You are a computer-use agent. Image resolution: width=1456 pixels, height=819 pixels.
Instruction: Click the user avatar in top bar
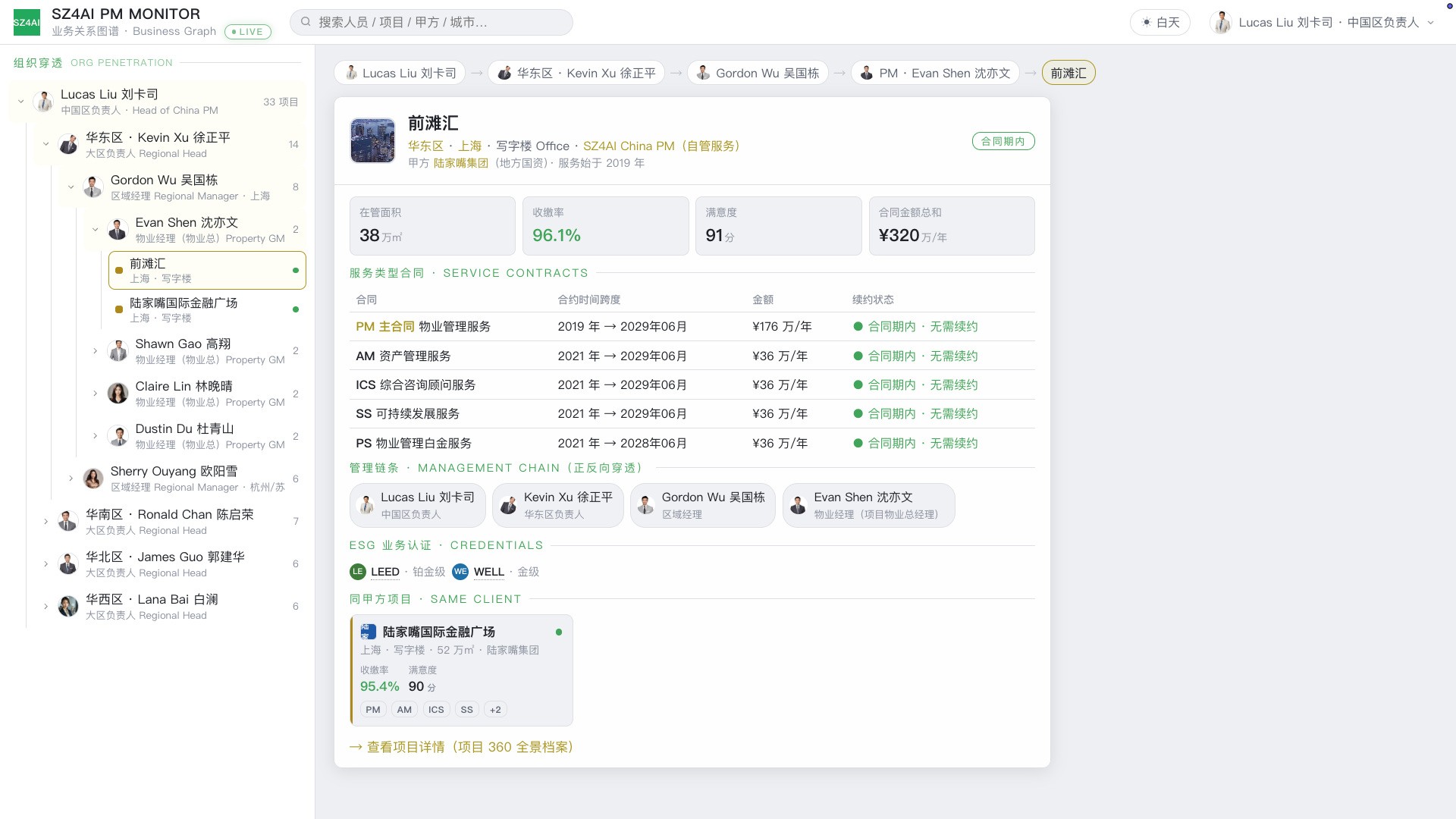click(1222, 22)
